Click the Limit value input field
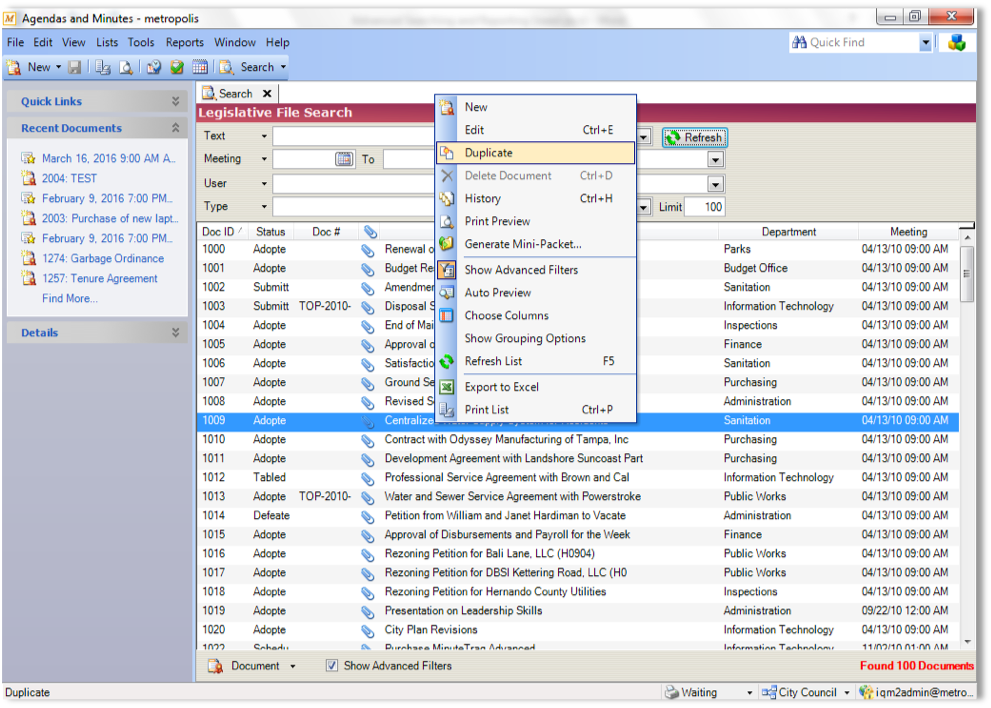 pos(704,207)
